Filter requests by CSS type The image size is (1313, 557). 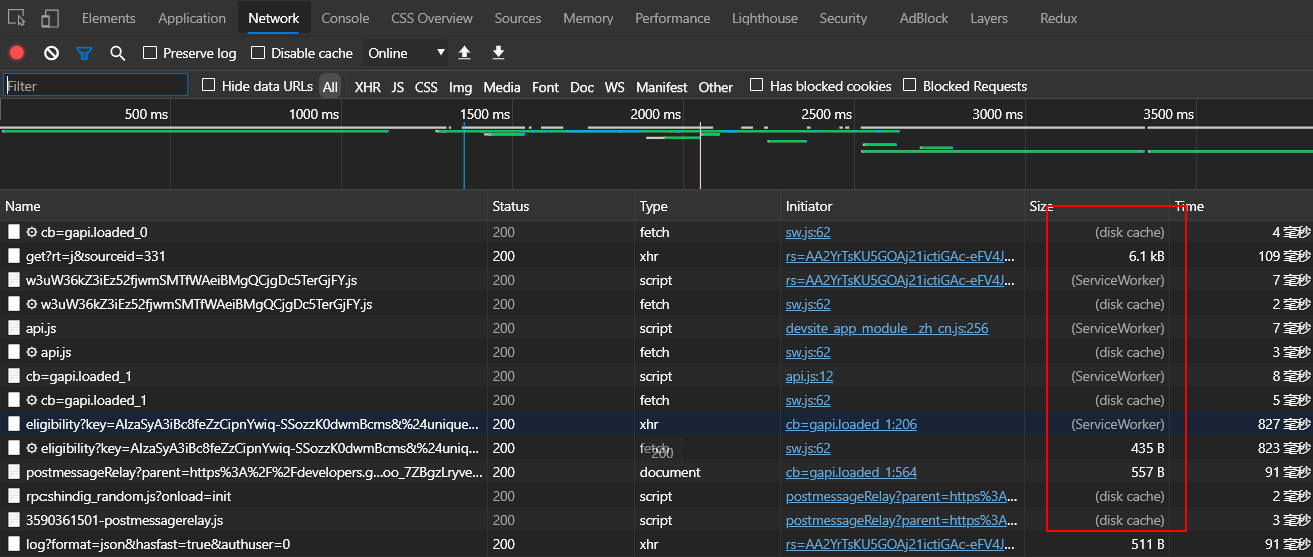click(x=426, y=87)
